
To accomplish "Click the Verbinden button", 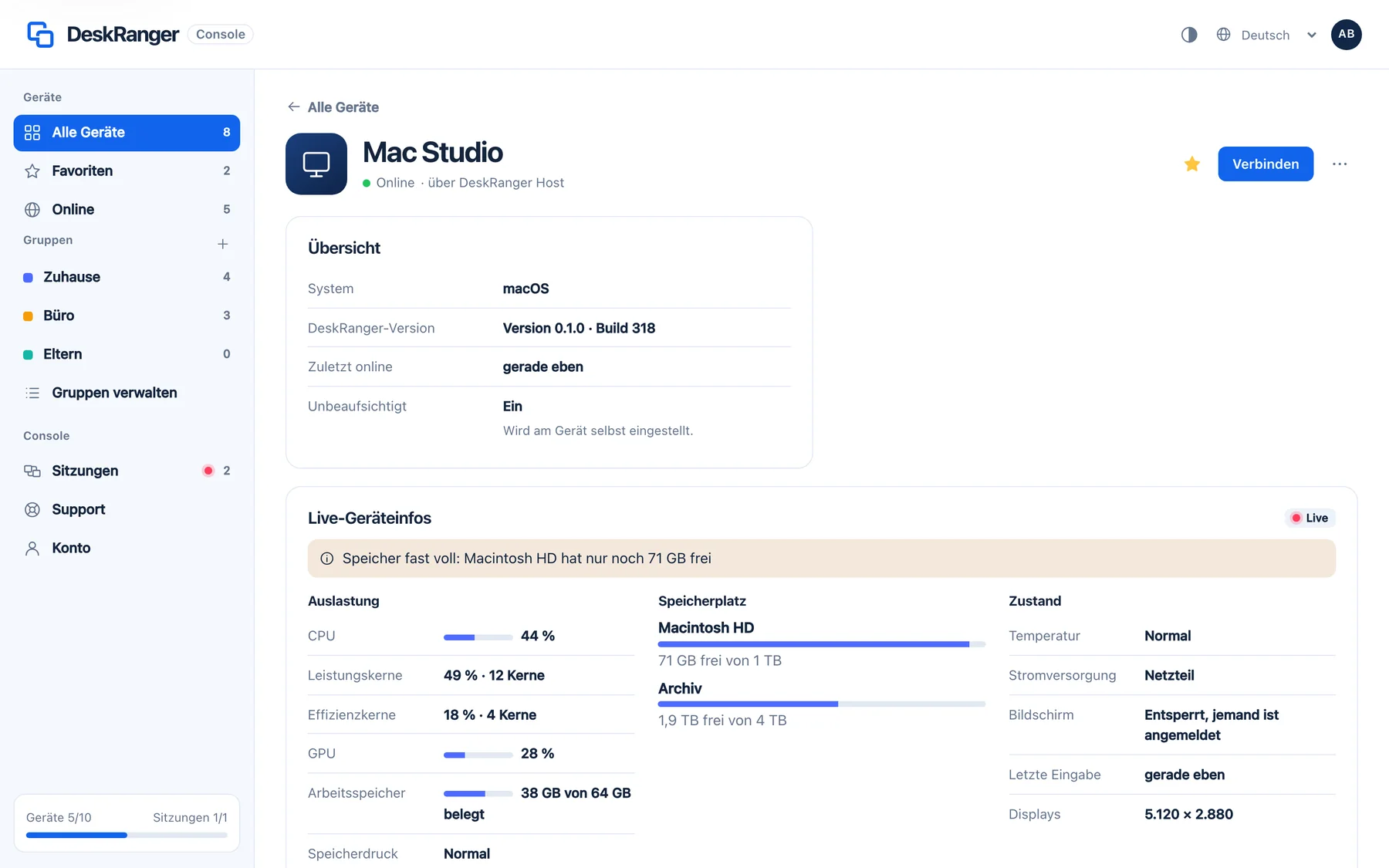I will click(x=1266, y=164).
